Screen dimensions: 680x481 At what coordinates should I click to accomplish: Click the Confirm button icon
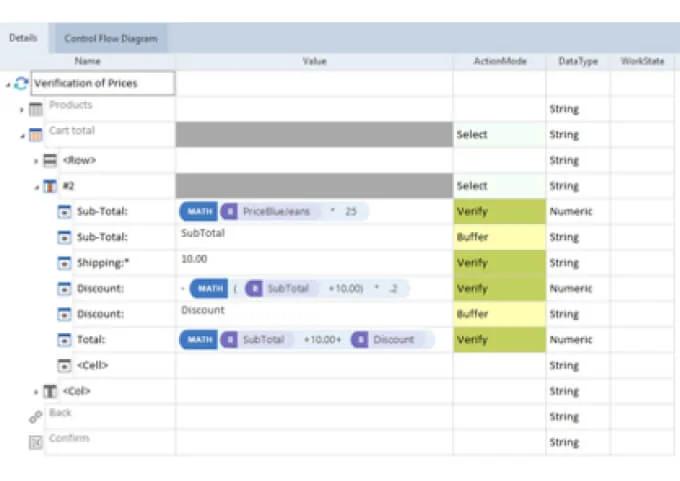[x=36, y=442]
